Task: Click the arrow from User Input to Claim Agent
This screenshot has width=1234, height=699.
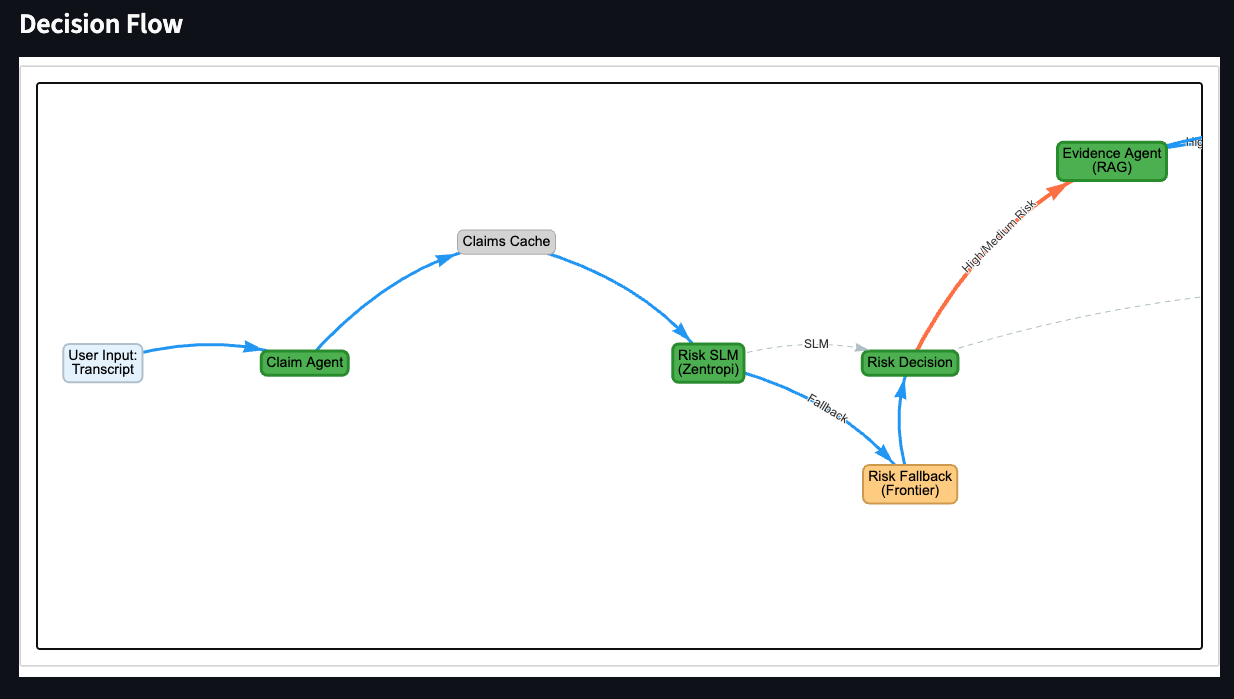Action: 200,345
